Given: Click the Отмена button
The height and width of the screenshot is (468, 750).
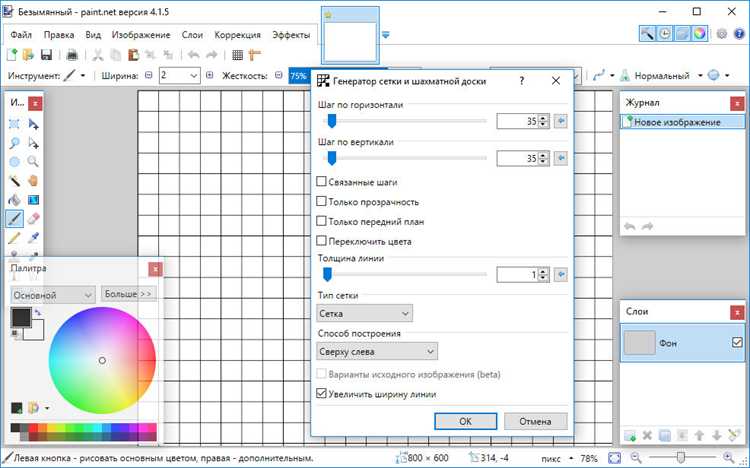Looking at the screenshot, I should tap(535, 421).
